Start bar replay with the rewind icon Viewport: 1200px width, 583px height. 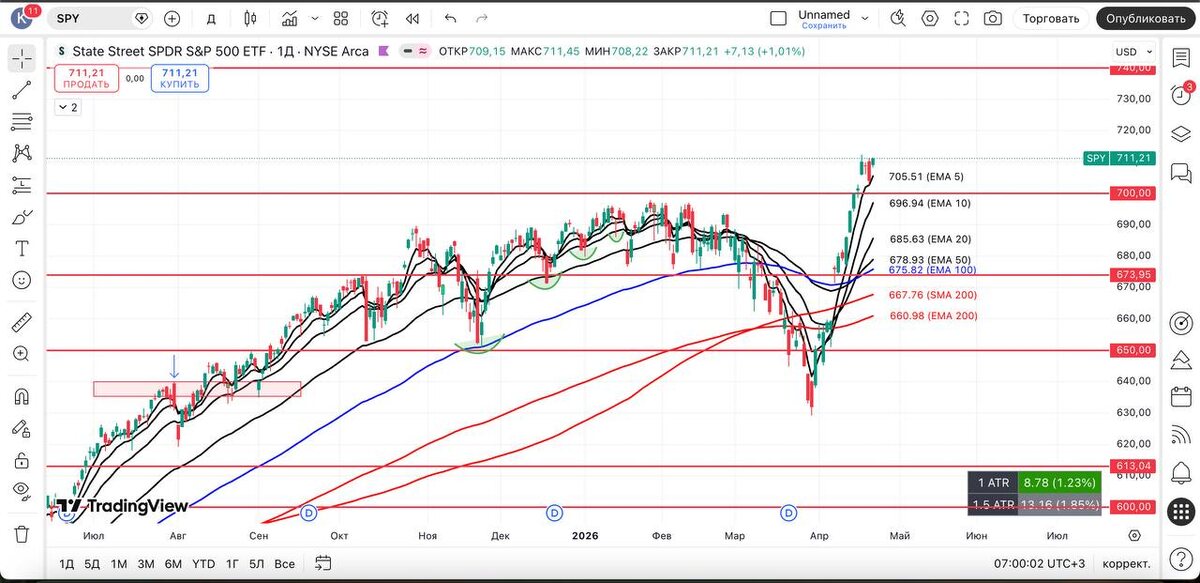[x=412, y=18]
